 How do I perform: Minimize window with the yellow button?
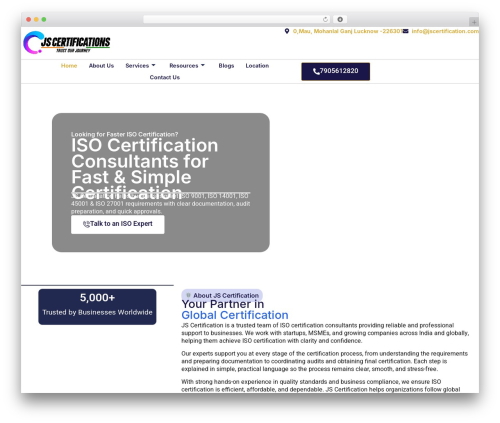(36, 19)
